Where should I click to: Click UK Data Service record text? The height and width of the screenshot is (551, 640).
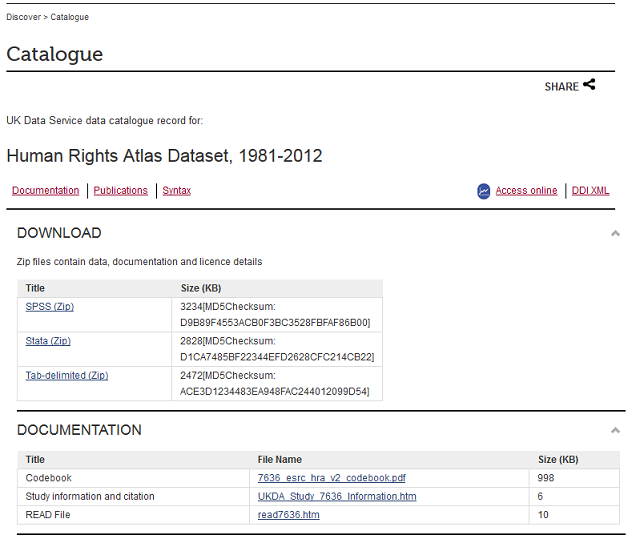pos(104,121)
